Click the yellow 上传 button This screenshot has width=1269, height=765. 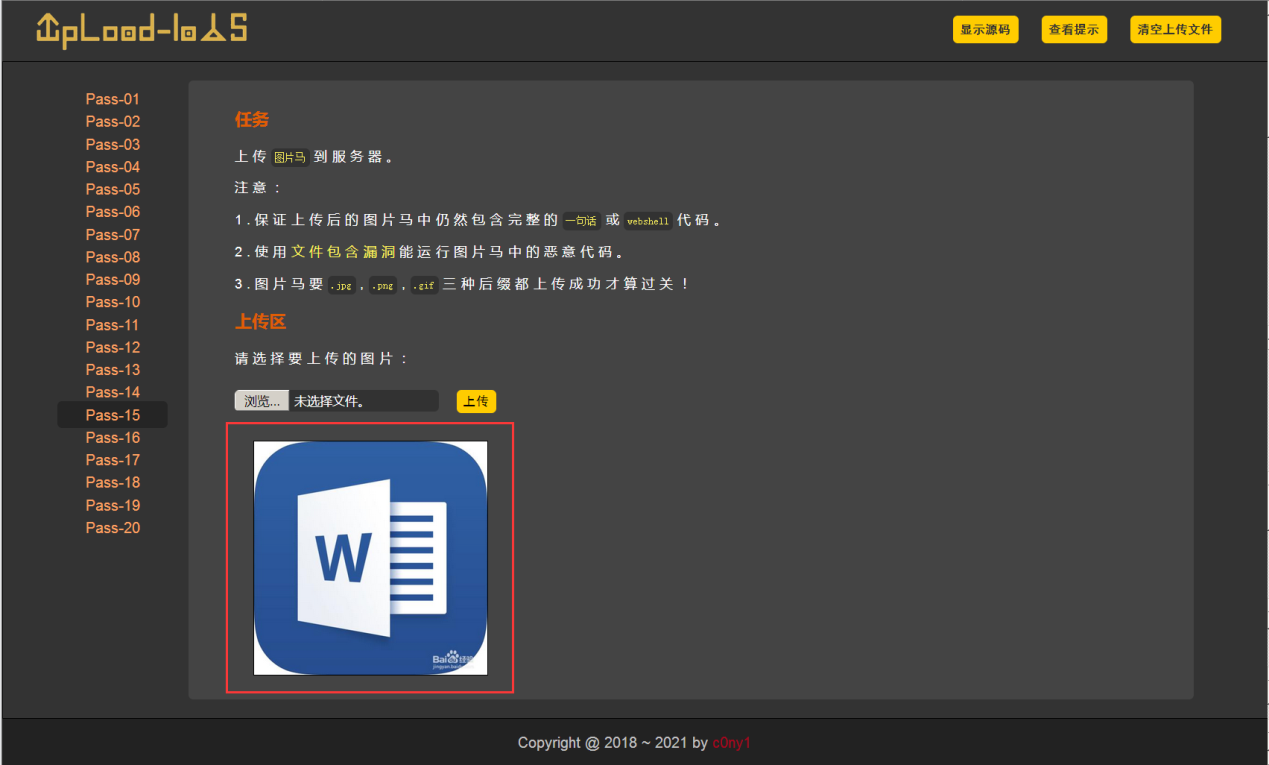(x=476, y=401)
